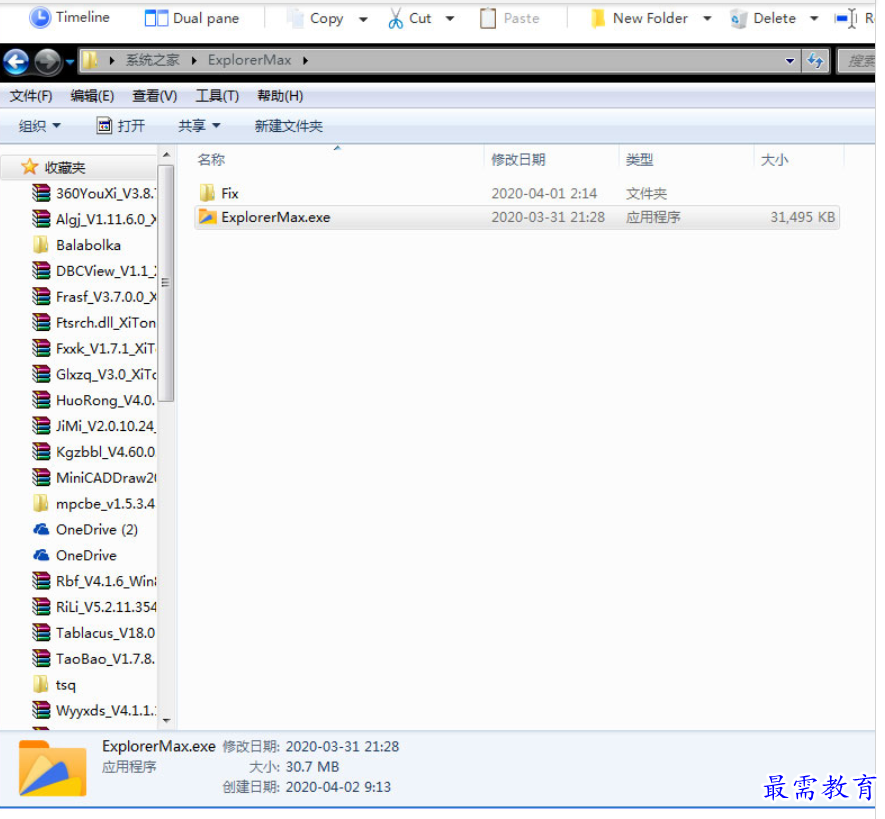The width and height of the screenshot is (885, 819).
Task: Select Algj_V1.11.6.0 in favorites
Action: (x=94, y=219)
